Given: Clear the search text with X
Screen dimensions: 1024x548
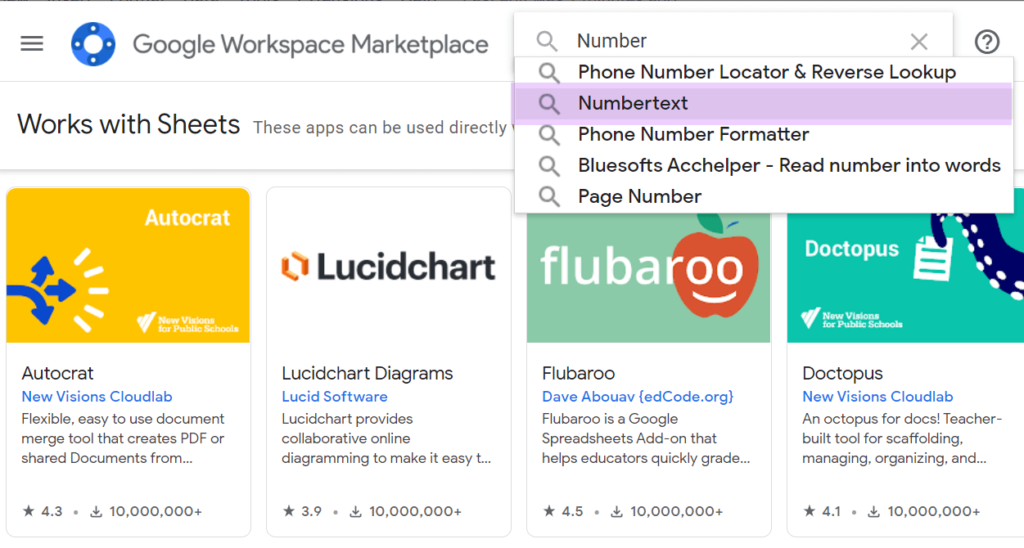Looking at the screenshot, I should pyautogui.click(x=919, y=42).
